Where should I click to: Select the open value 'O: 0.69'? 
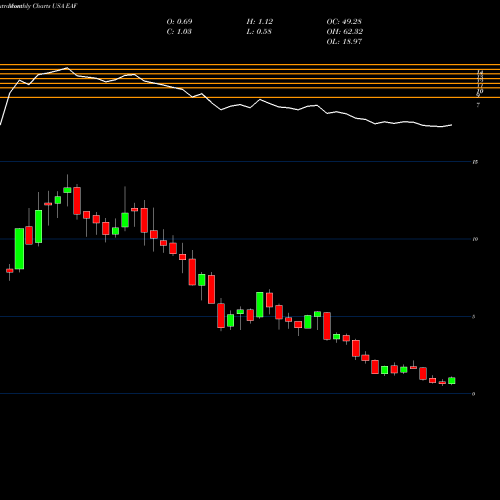[179, 21]
